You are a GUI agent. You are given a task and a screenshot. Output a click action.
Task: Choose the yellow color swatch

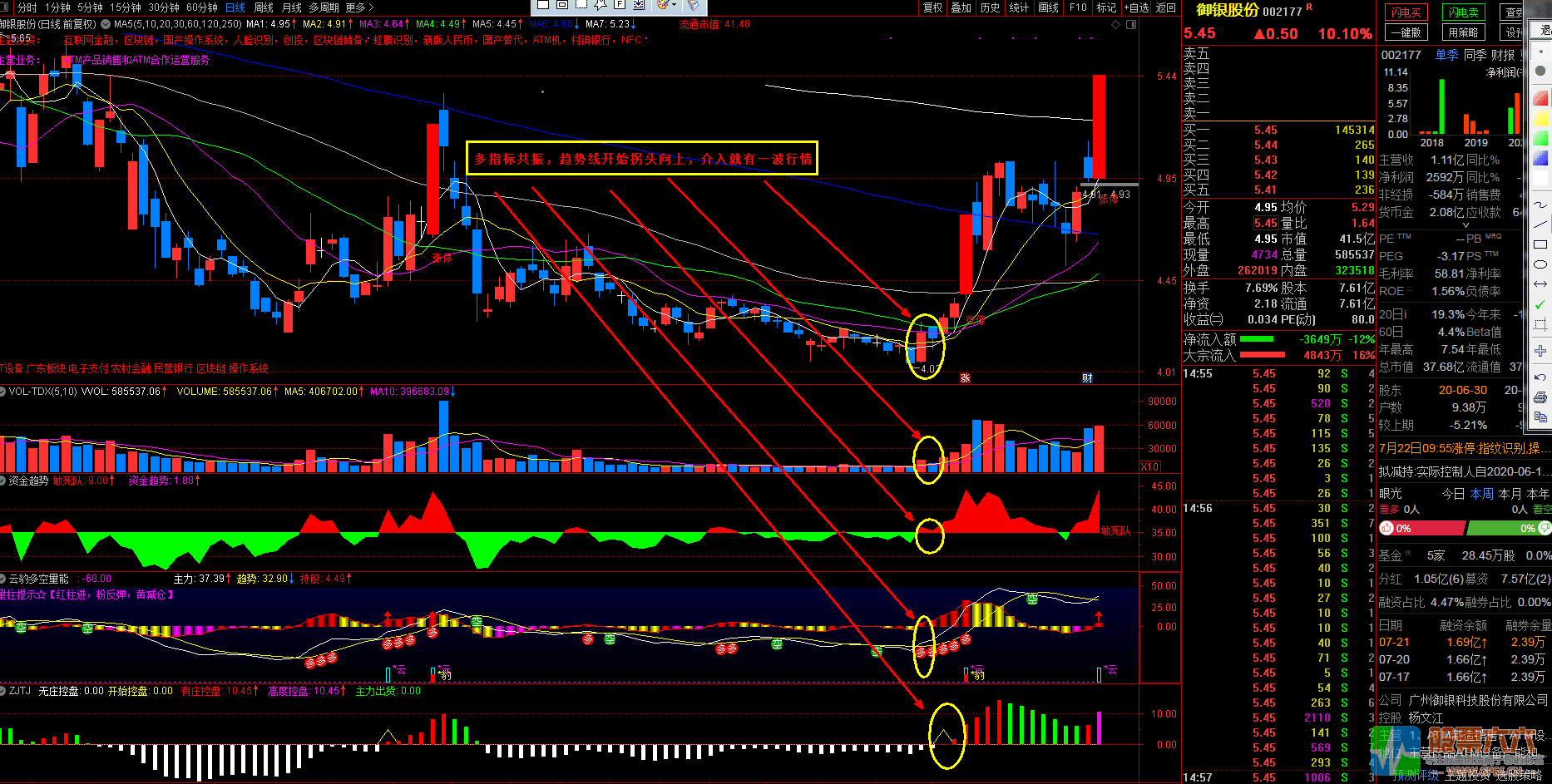[1540, 118]
